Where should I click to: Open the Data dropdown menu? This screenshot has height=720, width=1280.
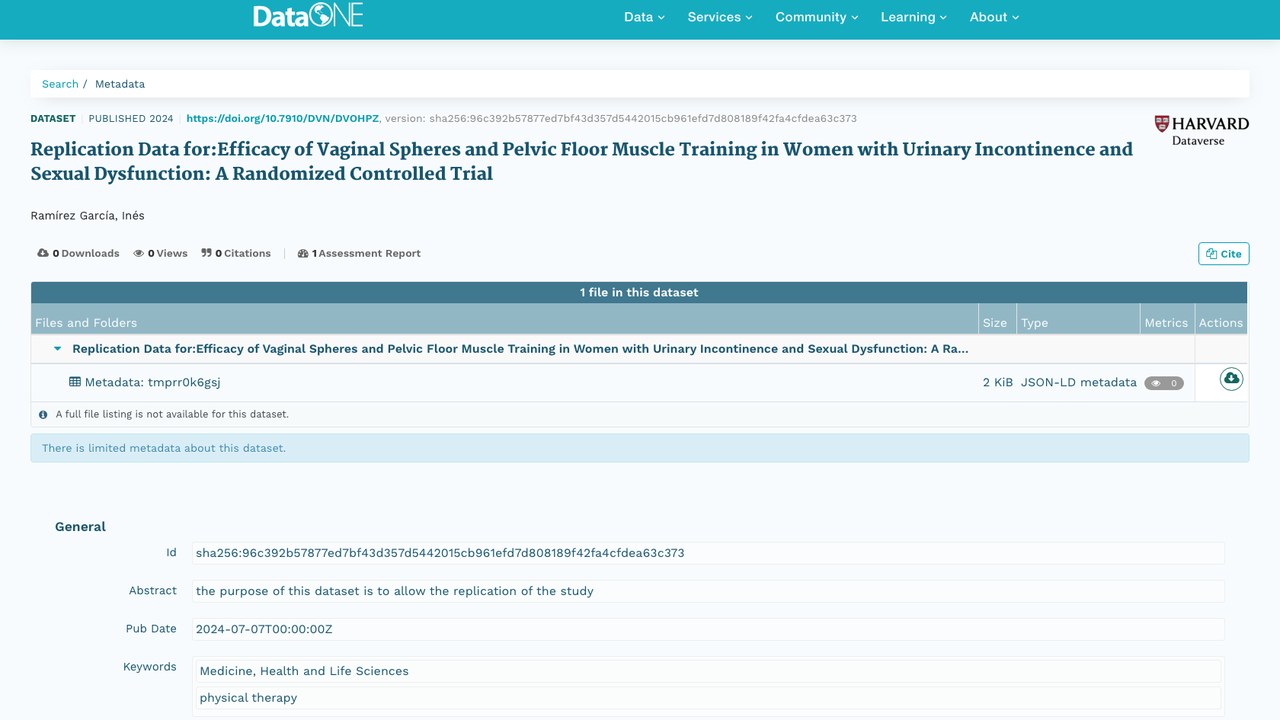(x=644, y=17)
